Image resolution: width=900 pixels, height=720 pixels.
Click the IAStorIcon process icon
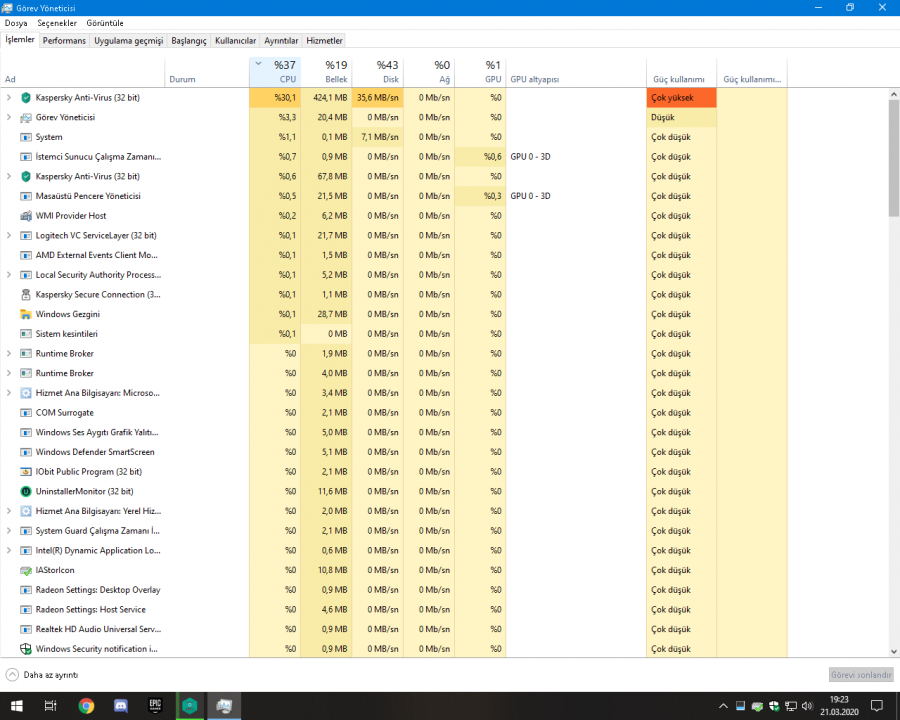coord(26,570)
